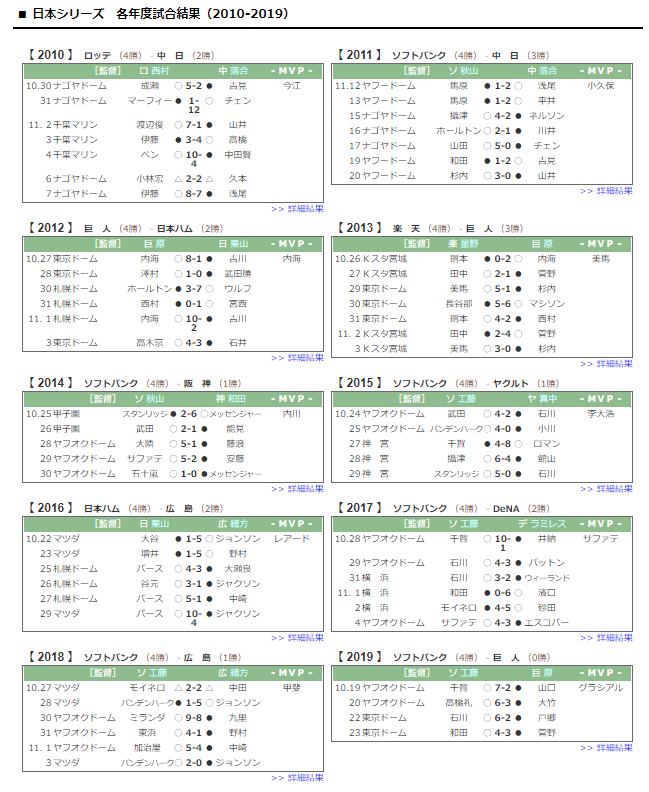Click pitcher サファテ in the 2014 table
This screenshot has height=792, width=649.
pyautogui.click(x=145, y=459)
